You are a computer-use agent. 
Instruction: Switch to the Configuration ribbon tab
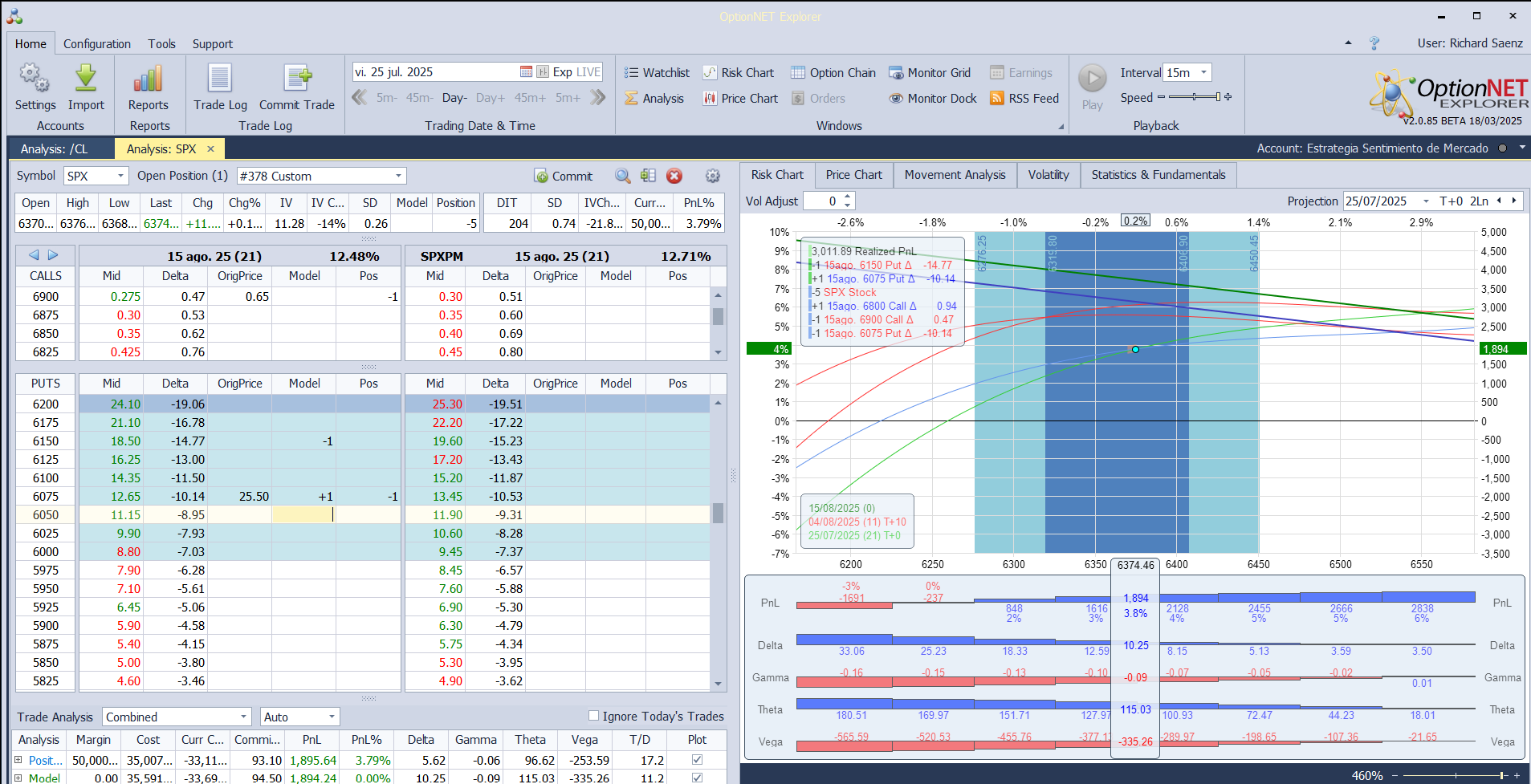click(97, 43)
